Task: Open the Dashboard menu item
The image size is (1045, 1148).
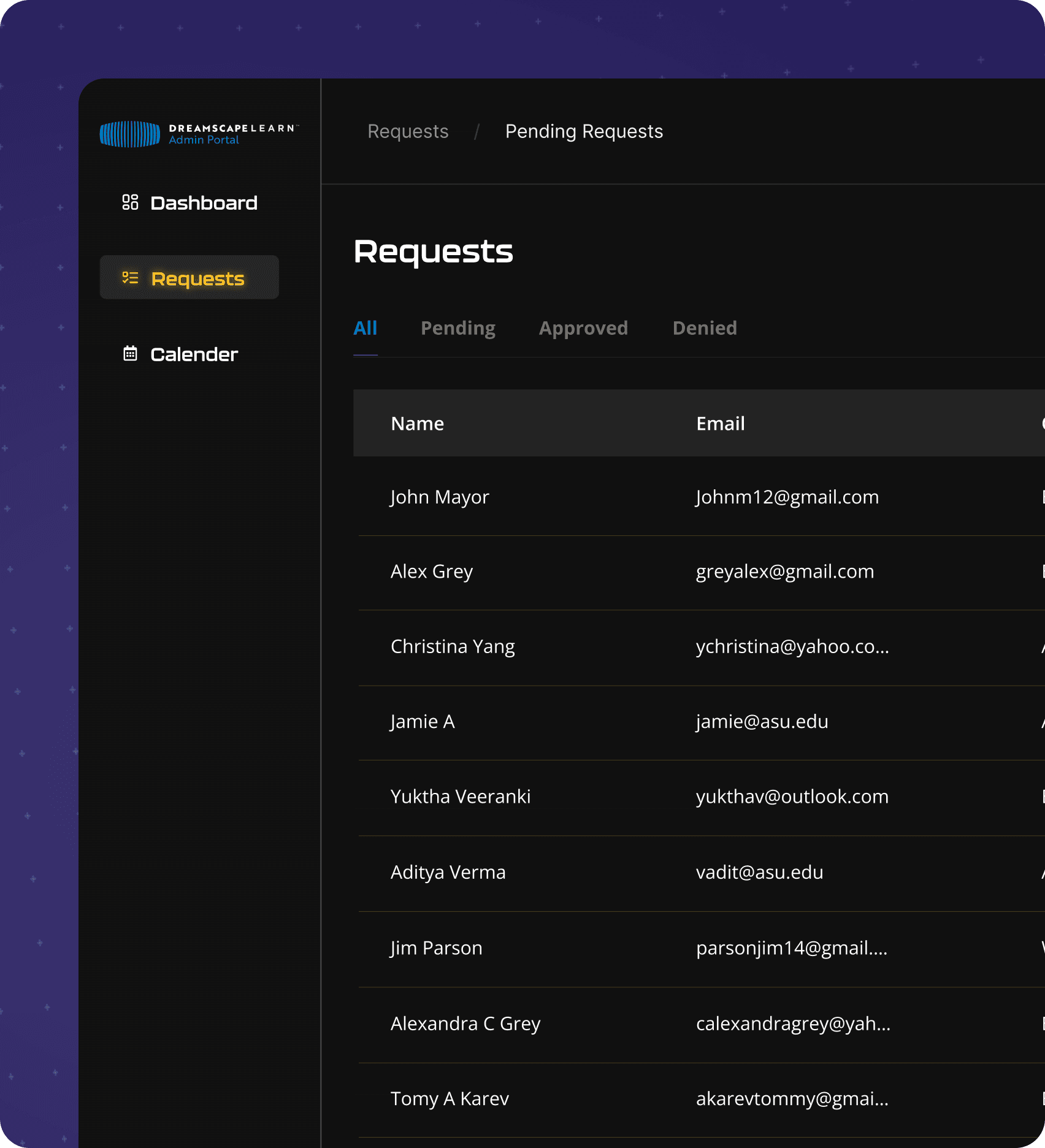Action: pyautogui.click(x=189, y=202)
